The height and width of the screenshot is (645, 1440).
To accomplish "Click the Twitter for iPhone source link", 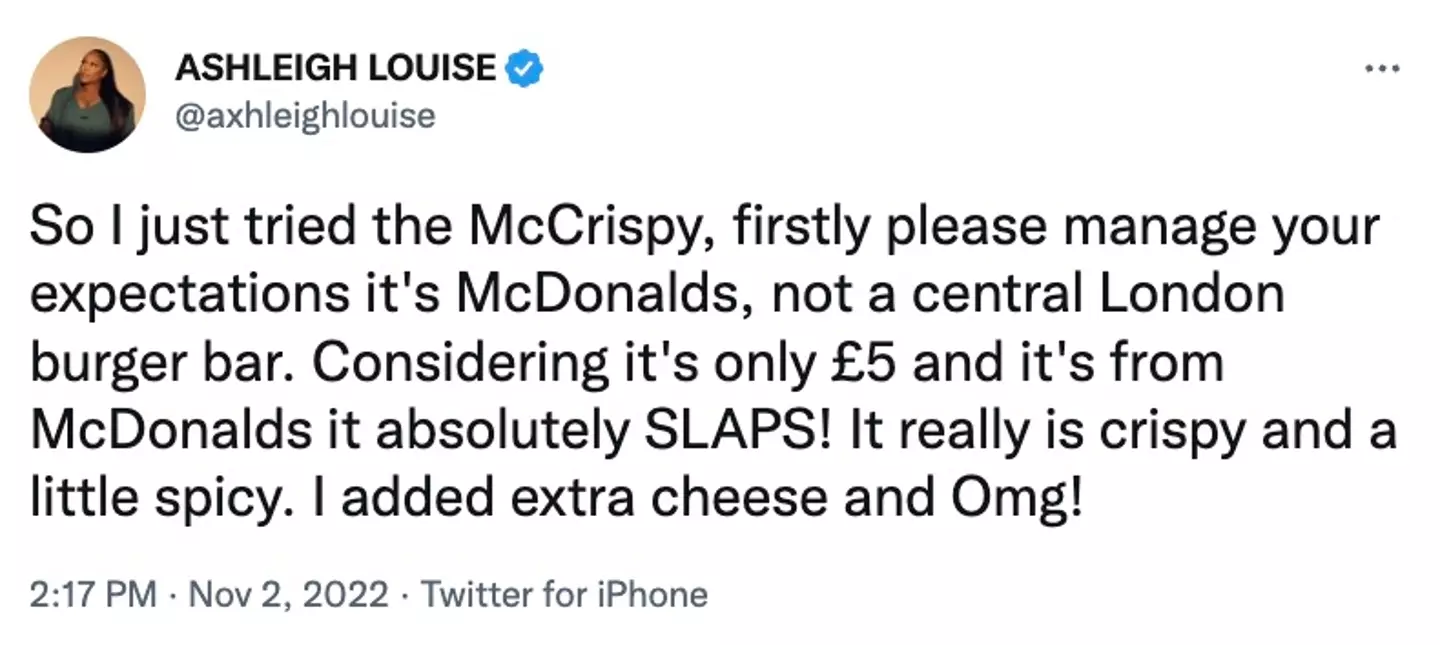I will tap(564, 595).
